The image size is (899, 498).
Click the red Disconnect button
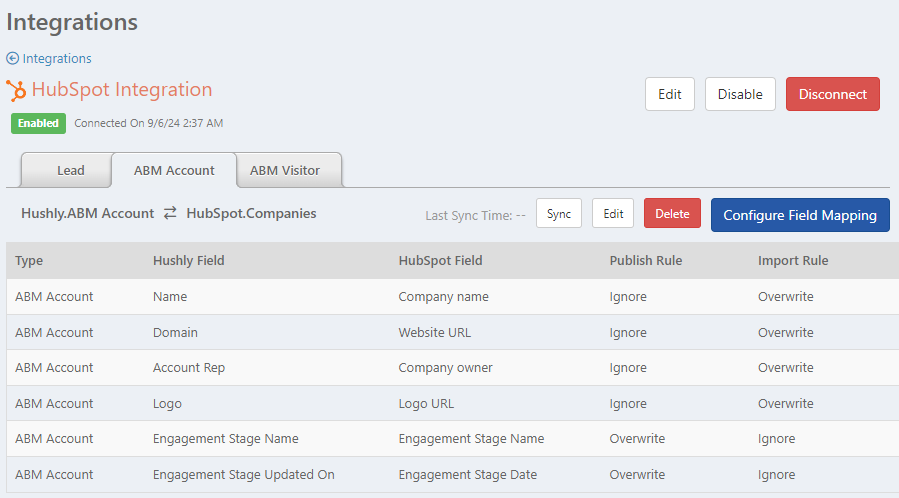coord(832,94)
